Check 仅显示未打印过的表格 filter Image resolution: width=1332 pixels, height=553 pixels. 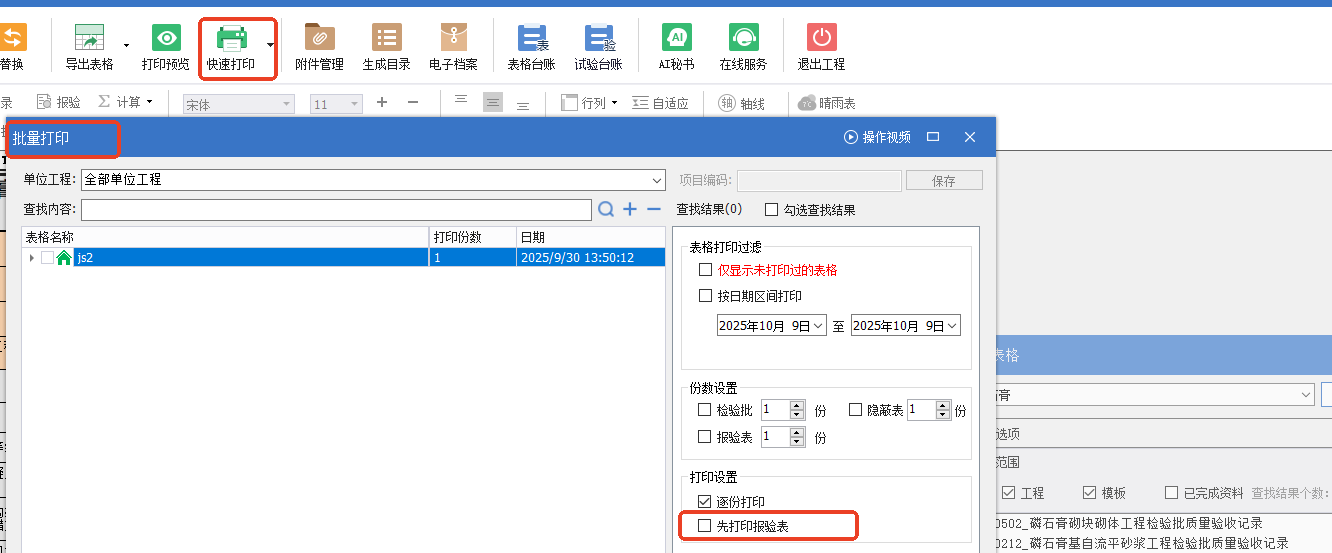pos(705,270)
